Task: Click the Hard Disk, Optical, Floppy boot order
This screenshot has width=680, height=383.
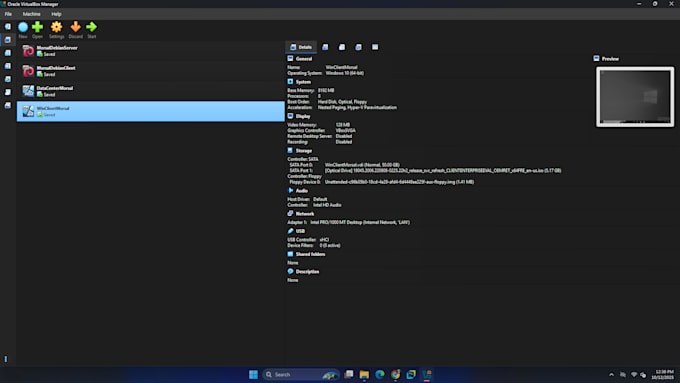Action: [342, 102]
